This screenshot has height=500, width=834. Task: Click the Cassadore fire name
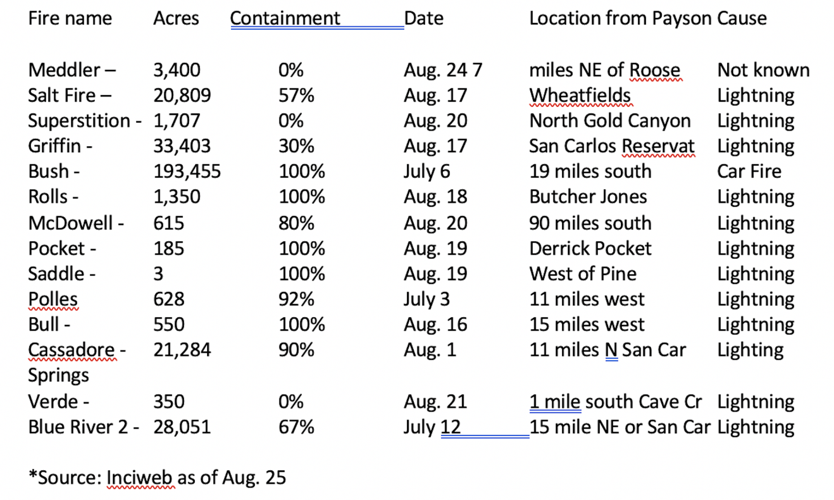(x=71, y=350)
